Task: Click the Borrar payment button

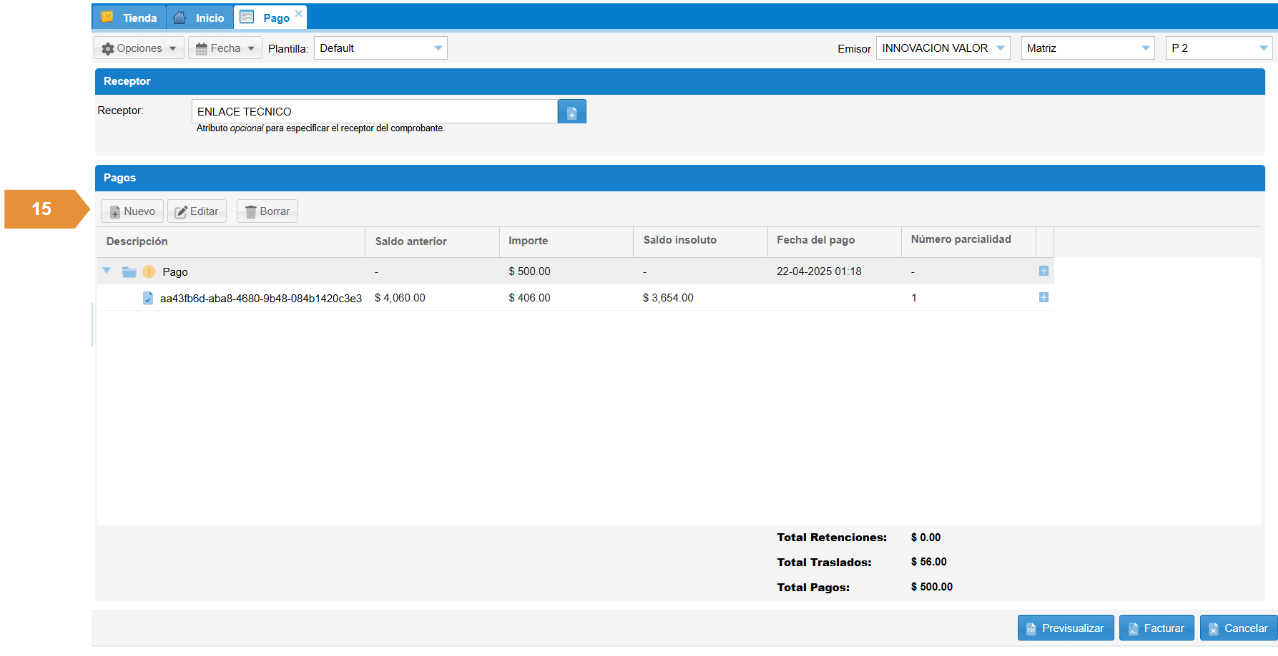Action: click(267, 211)
